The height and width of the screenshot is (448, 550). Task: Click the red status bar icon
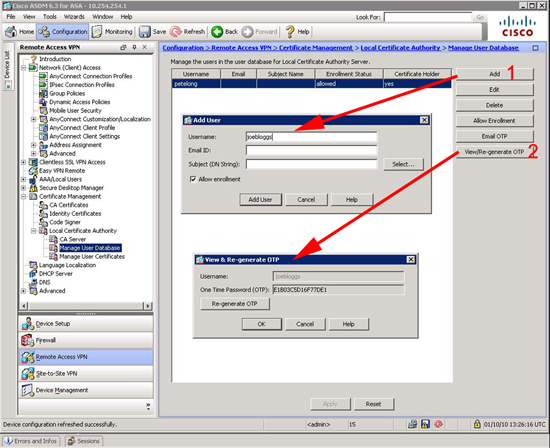click(x=438, y=424)
